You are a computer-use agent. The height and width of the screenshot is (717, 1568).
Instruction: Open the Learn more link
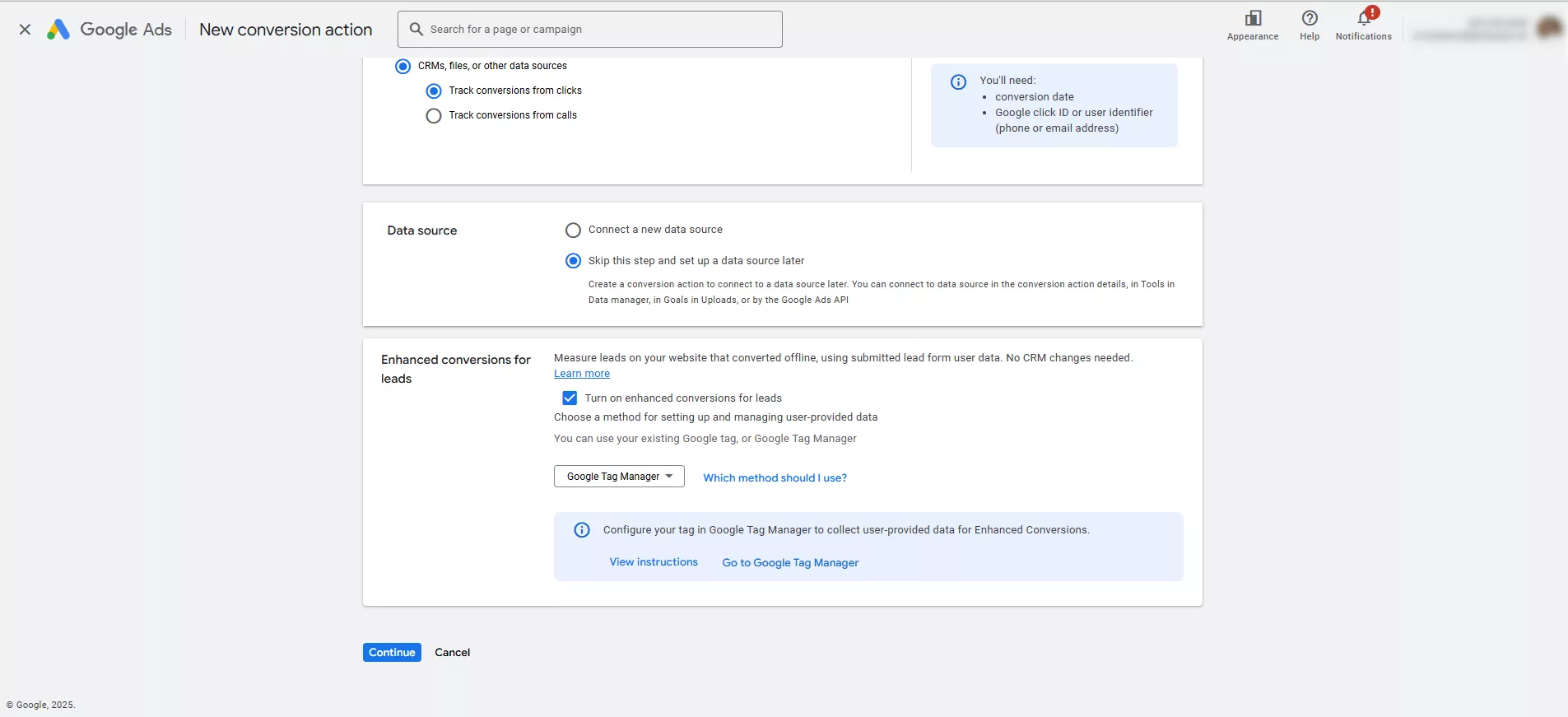pyautogui.click(x=581, y=374)
